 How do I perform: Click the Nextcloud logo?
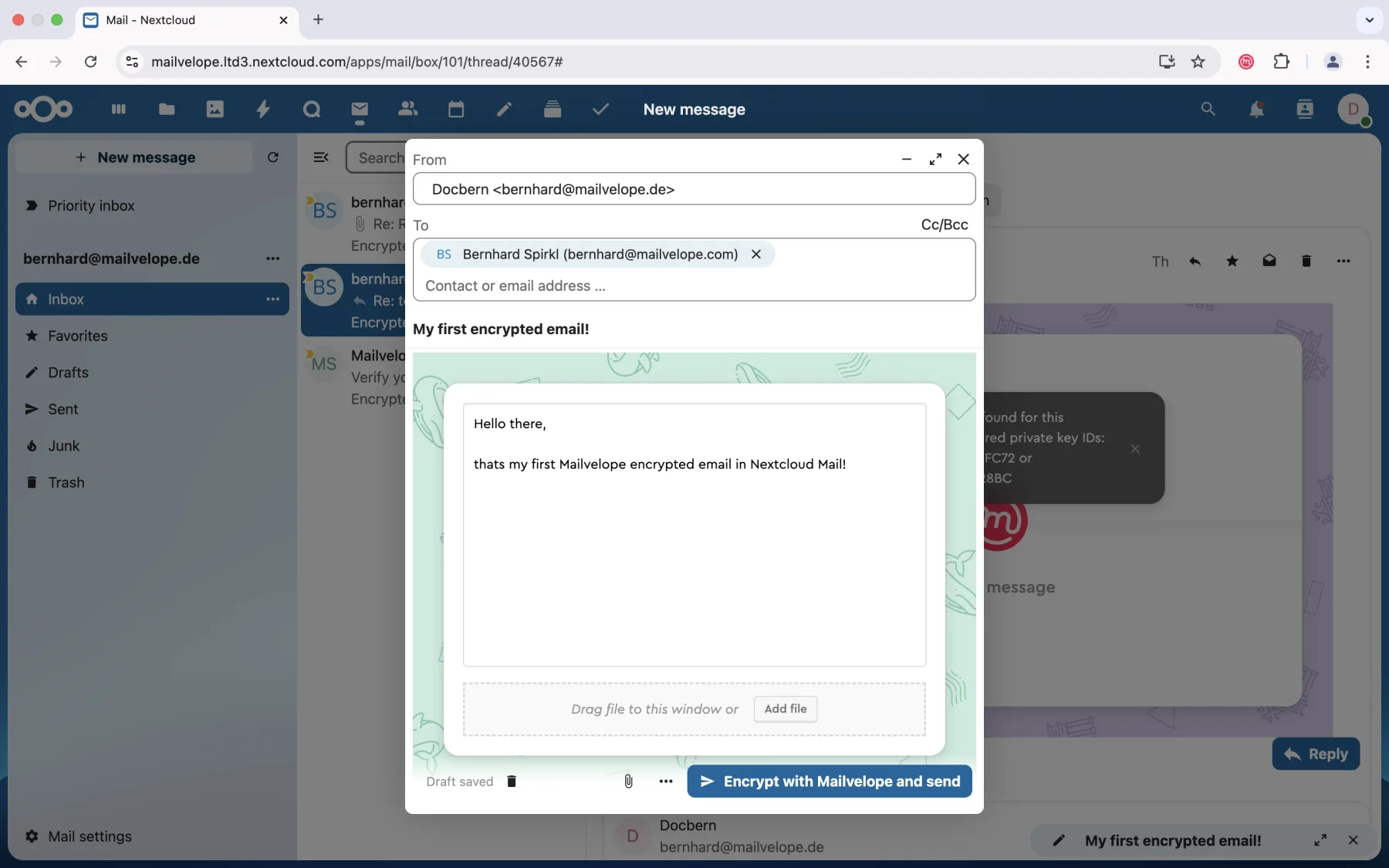(x=44, y=110)
